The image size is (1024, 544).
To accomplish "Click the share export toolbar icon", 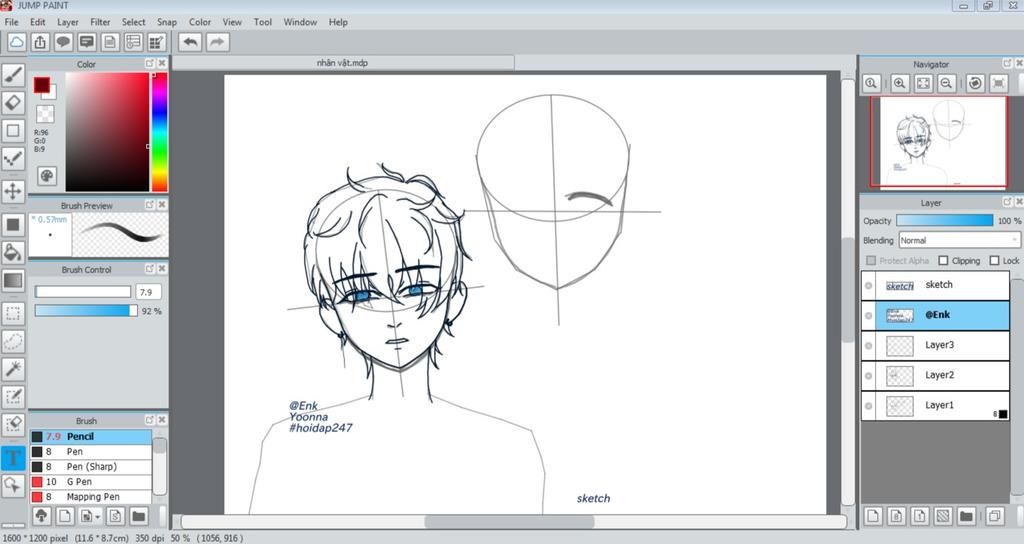I will click(x=40, y=42).
